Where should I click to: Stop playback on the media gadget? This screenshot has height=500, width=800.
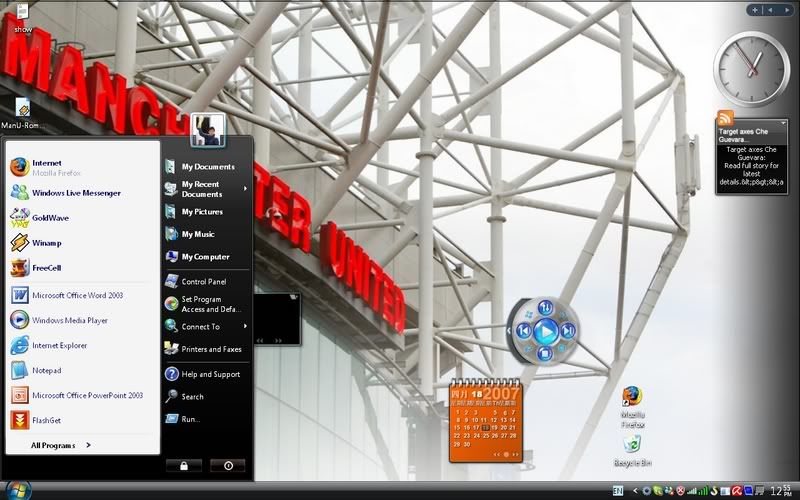tap(545, 353)
